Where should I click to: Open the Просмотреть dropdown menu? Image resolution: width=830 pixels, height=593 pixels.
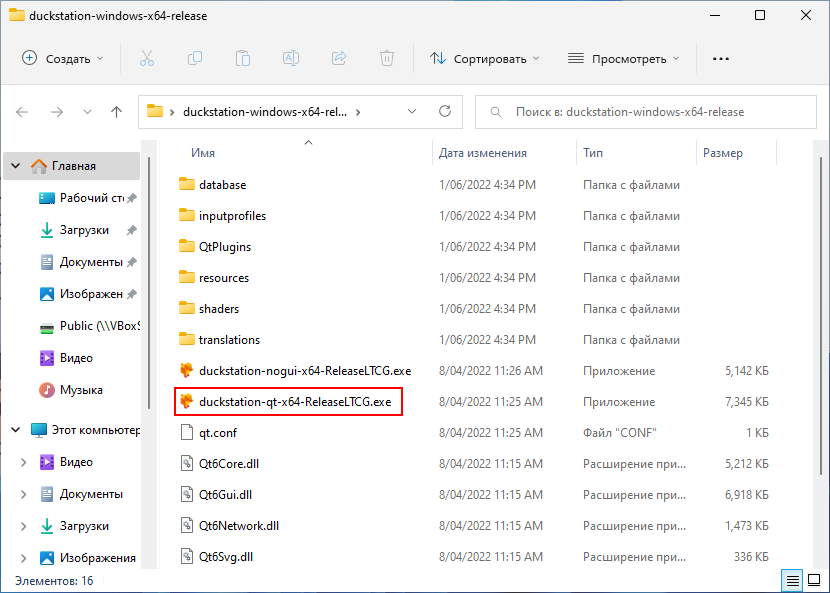point(623,58)
